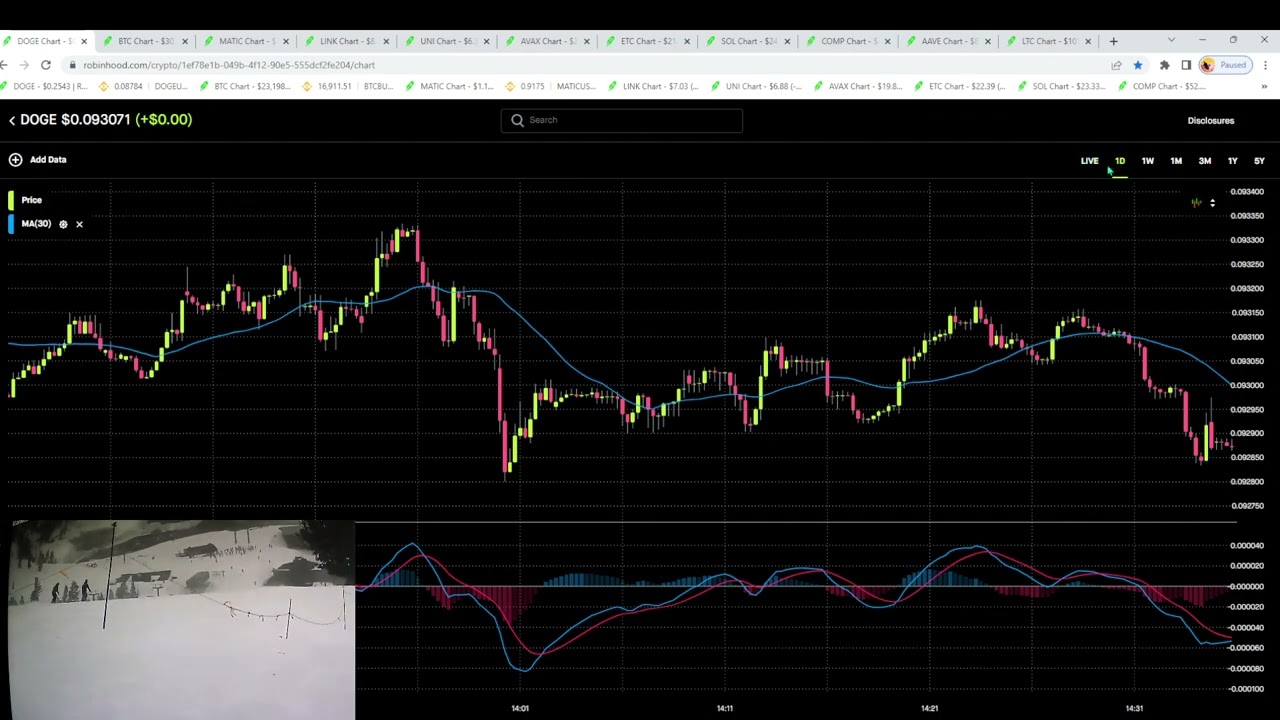Click the webcam snow scene thumbnail

(x=181, y=619)
